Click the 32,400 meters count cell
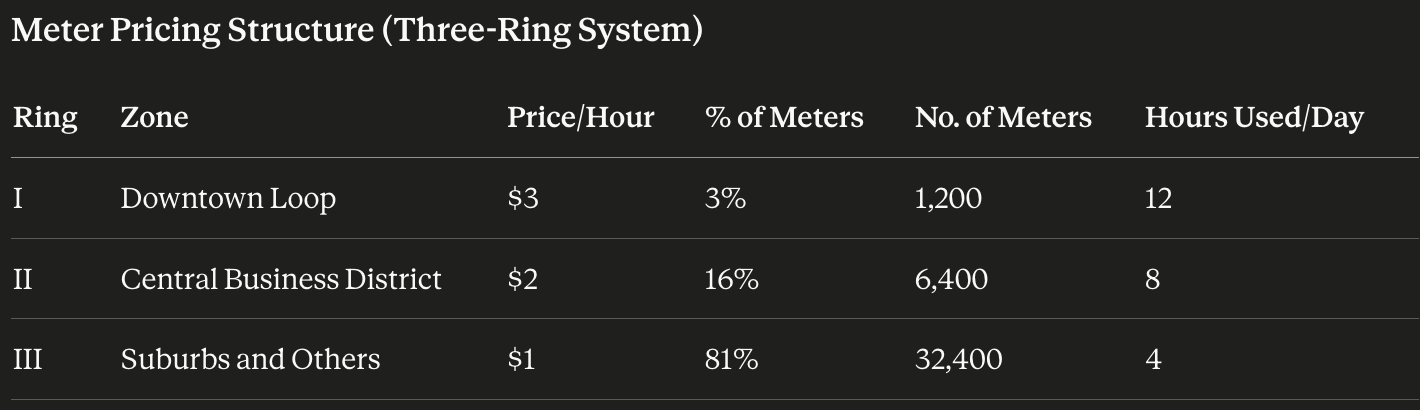 (958, 358)
